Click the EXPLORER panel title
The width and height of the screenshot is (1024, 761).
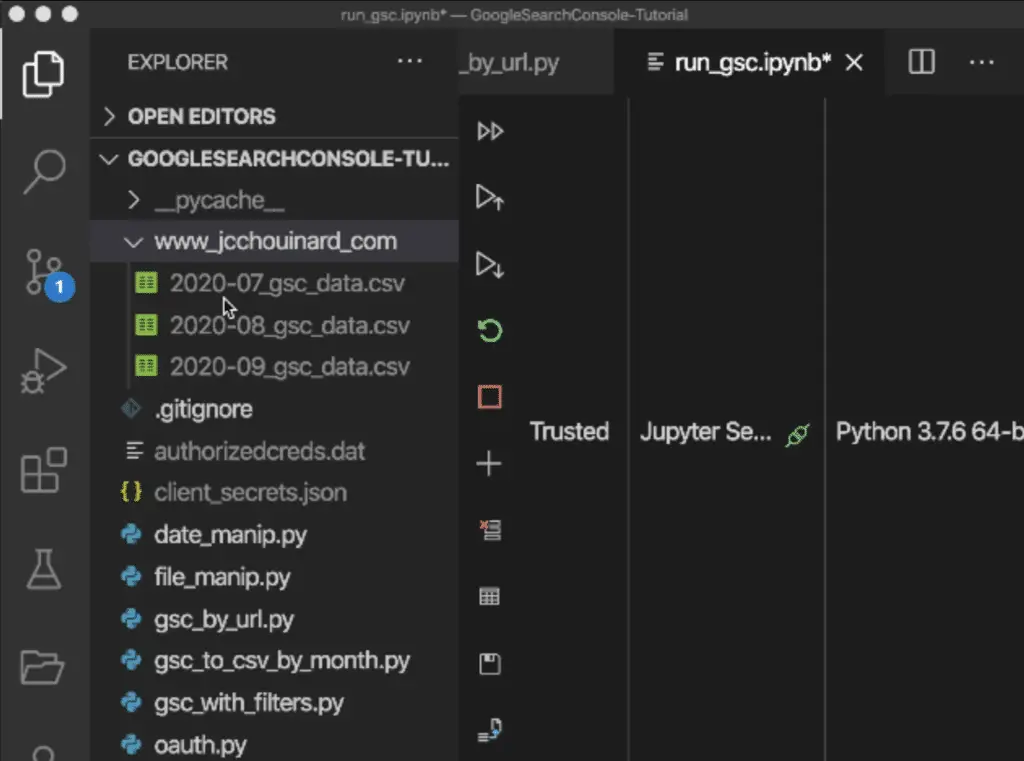coord(178,62)
